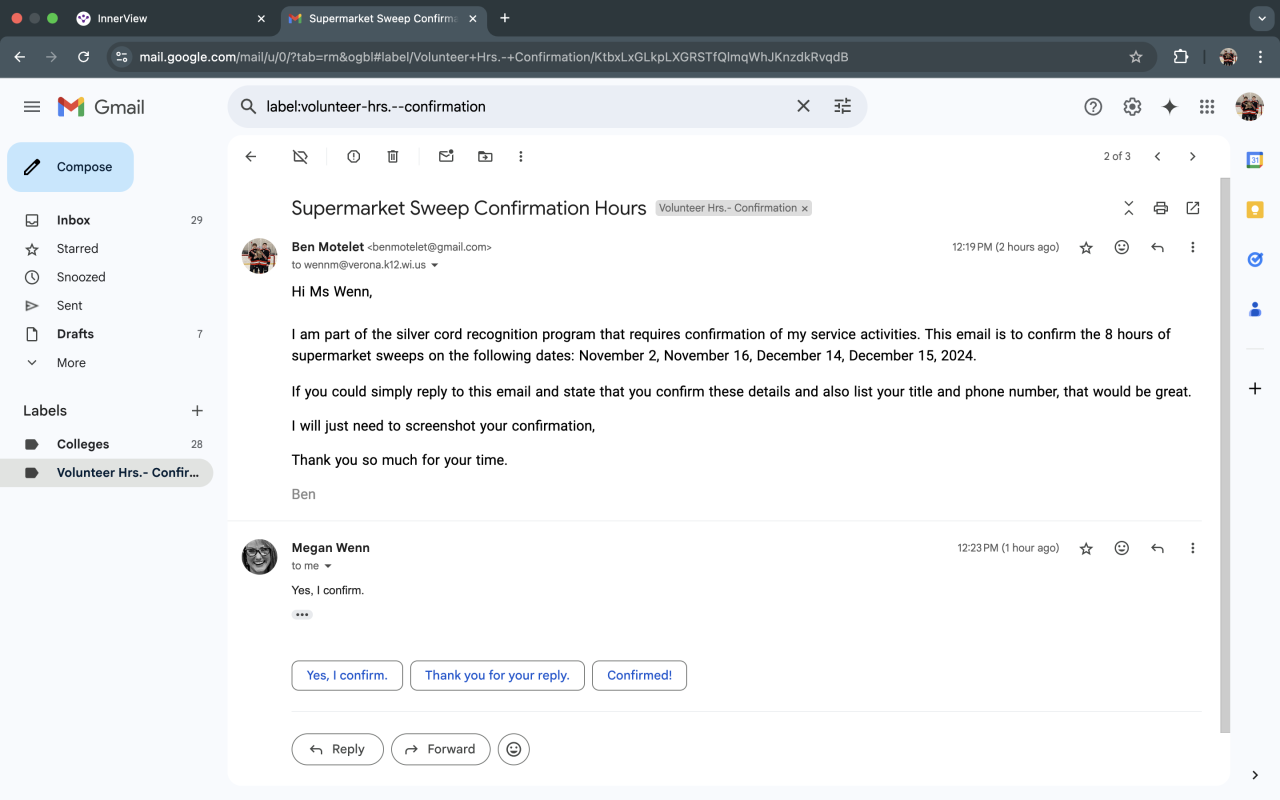The height and width of the screenshot is (800, 1280).
Task: Expand the More section in sidebar
Action: 71,363
